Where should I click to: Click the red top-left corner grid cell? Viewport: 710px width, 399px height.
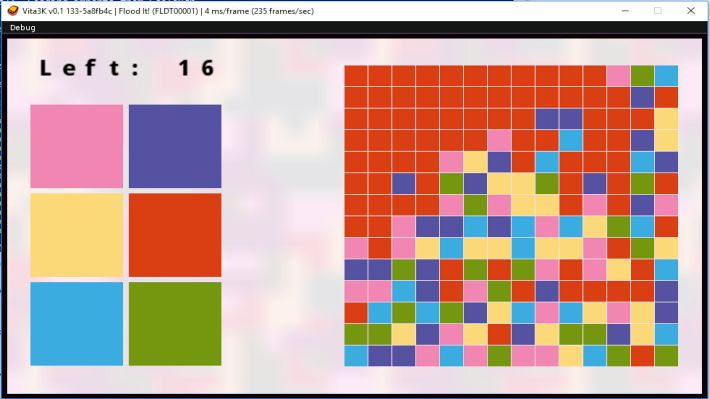[x=356, y=76]
